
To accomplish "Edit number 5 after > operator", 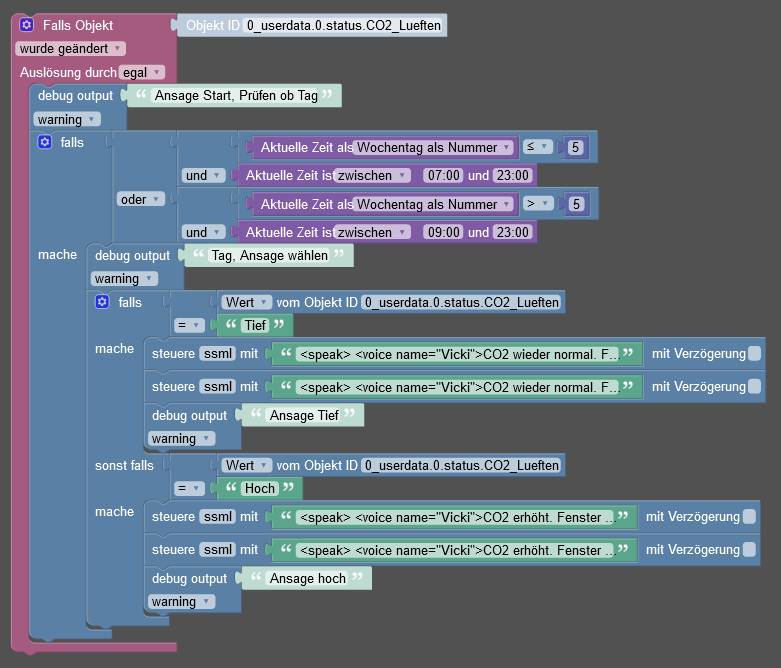I will pos(576,204).
